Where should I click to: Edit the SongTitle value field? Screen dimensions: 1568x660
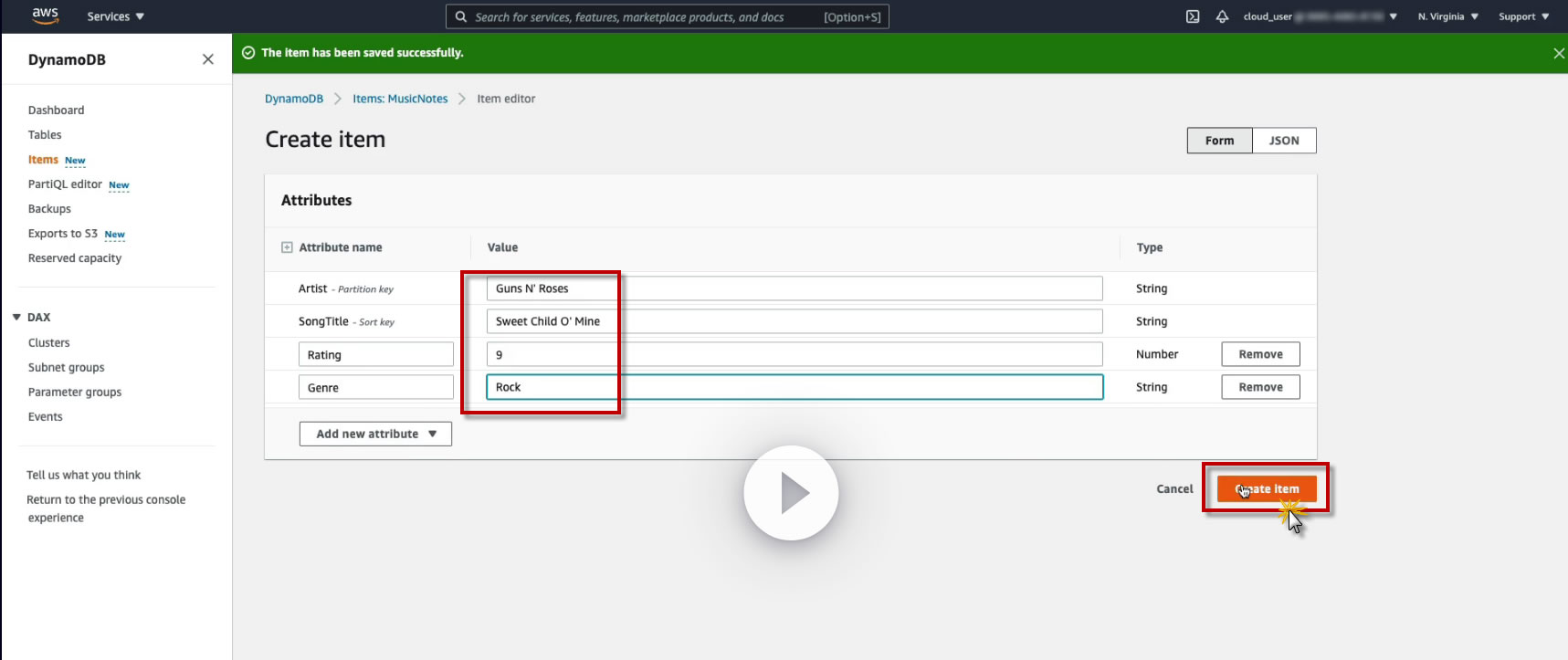[x=795, y=321]
